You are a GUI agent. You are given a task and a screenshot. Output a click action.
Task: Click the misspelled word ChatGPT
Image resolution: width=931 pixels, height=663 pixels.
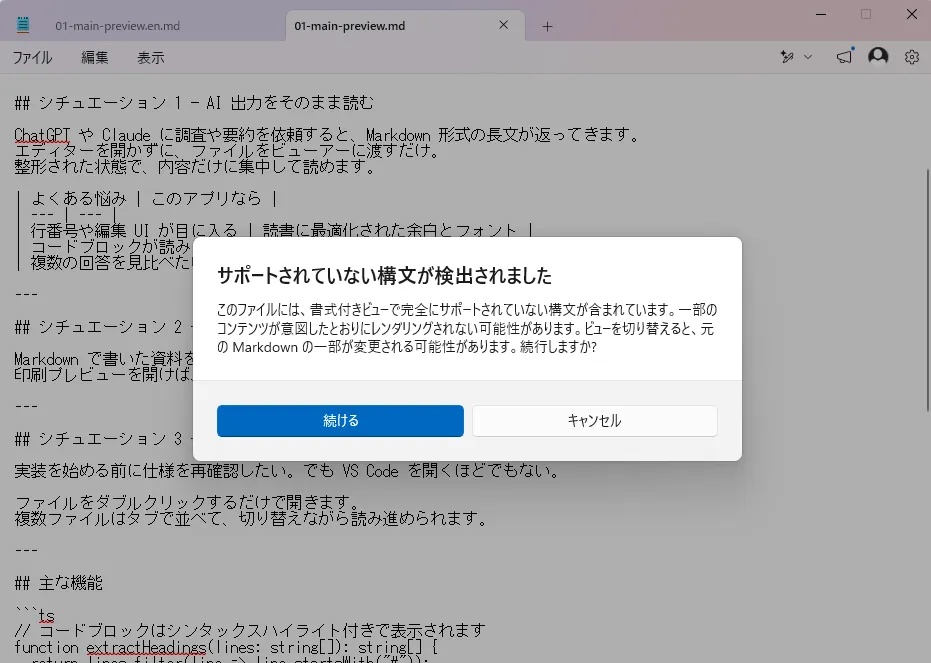coord(42,135)
